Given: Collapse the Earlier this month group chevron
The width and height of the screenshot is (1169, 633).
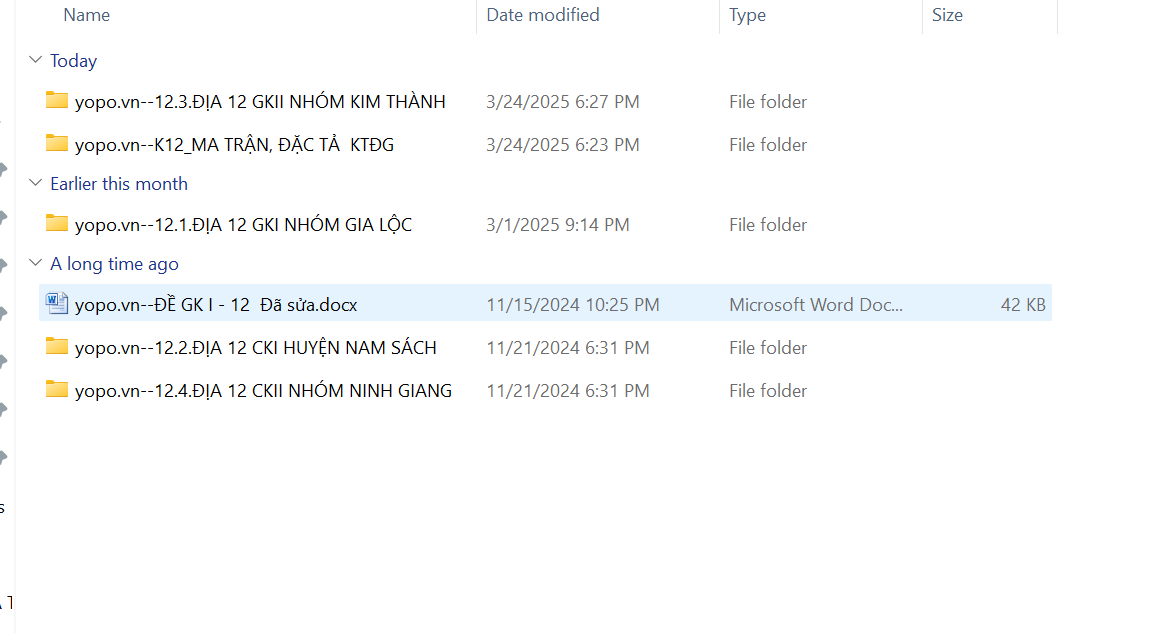Looking at the screenshot, I should coord(36,184).
